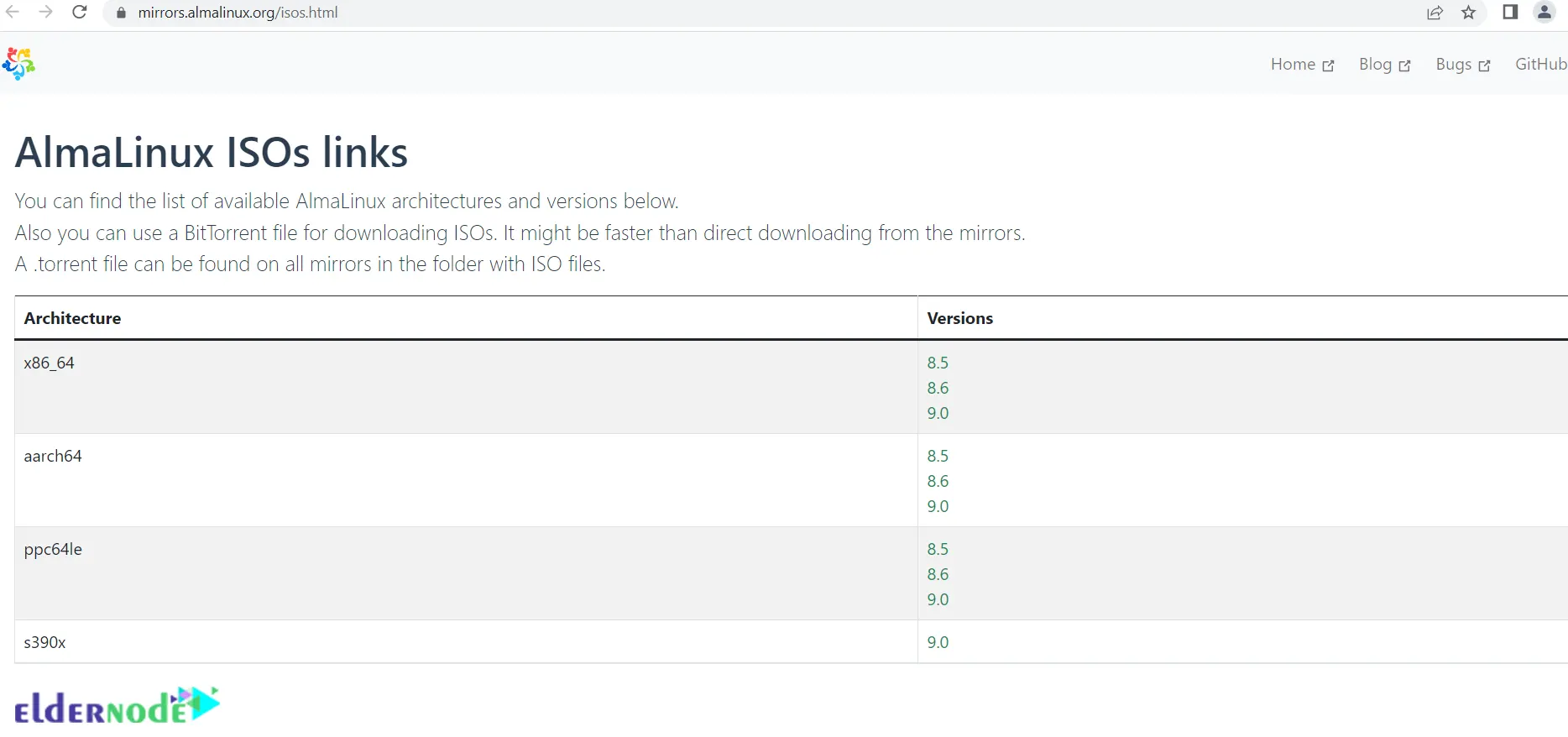Open the share page icon
Image resolution: width=1568 pixels, height=737 pixels.
pyautogui.click(x=1435, y=13)
